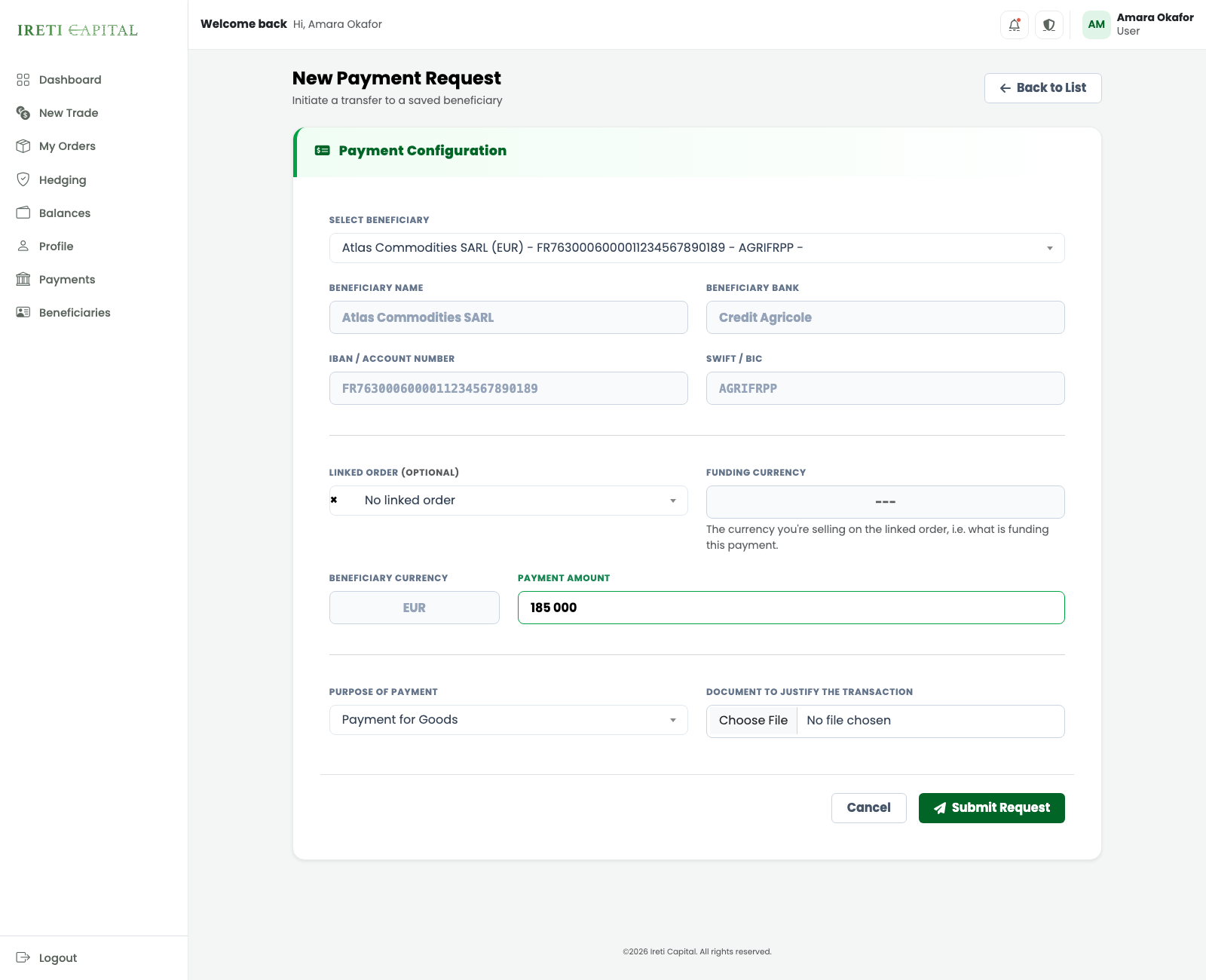Click the Dashboard grid icon
The height and width of the screenshot is (980, 1206).
[23, 80]
